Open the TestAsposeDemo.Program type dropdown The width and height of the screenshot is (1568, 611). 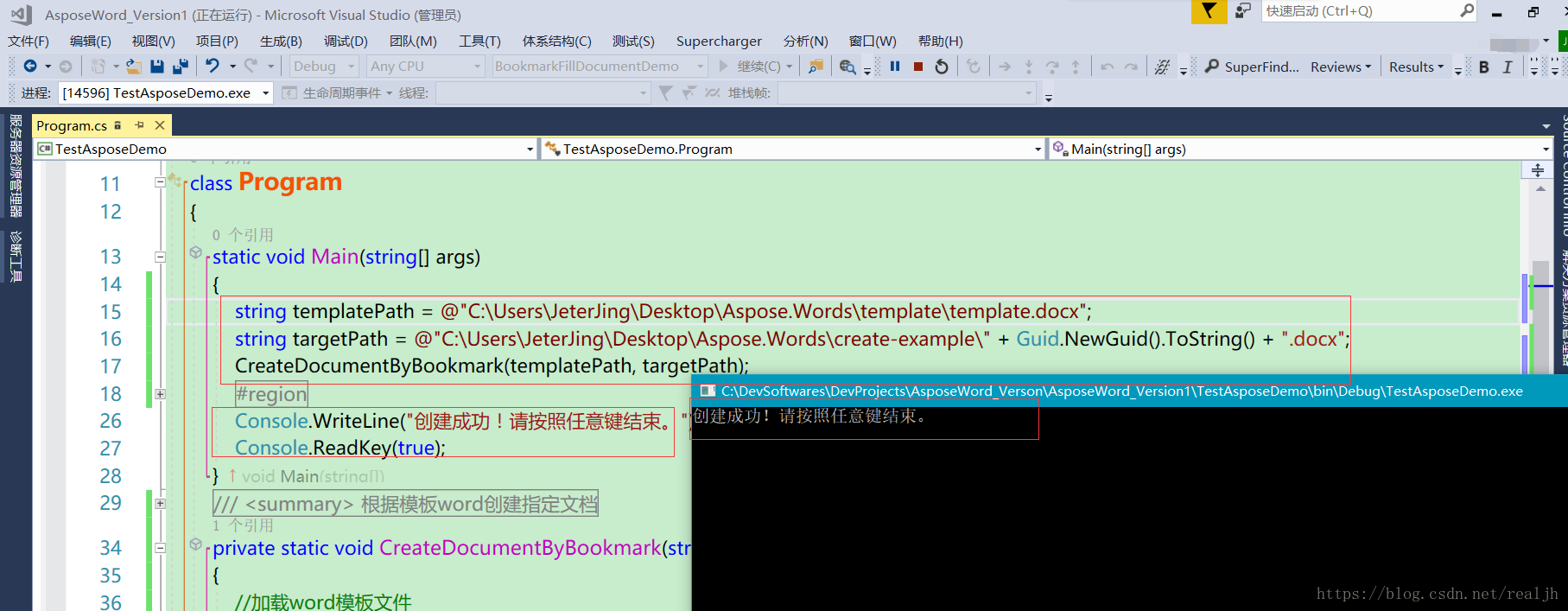[793, 149]
